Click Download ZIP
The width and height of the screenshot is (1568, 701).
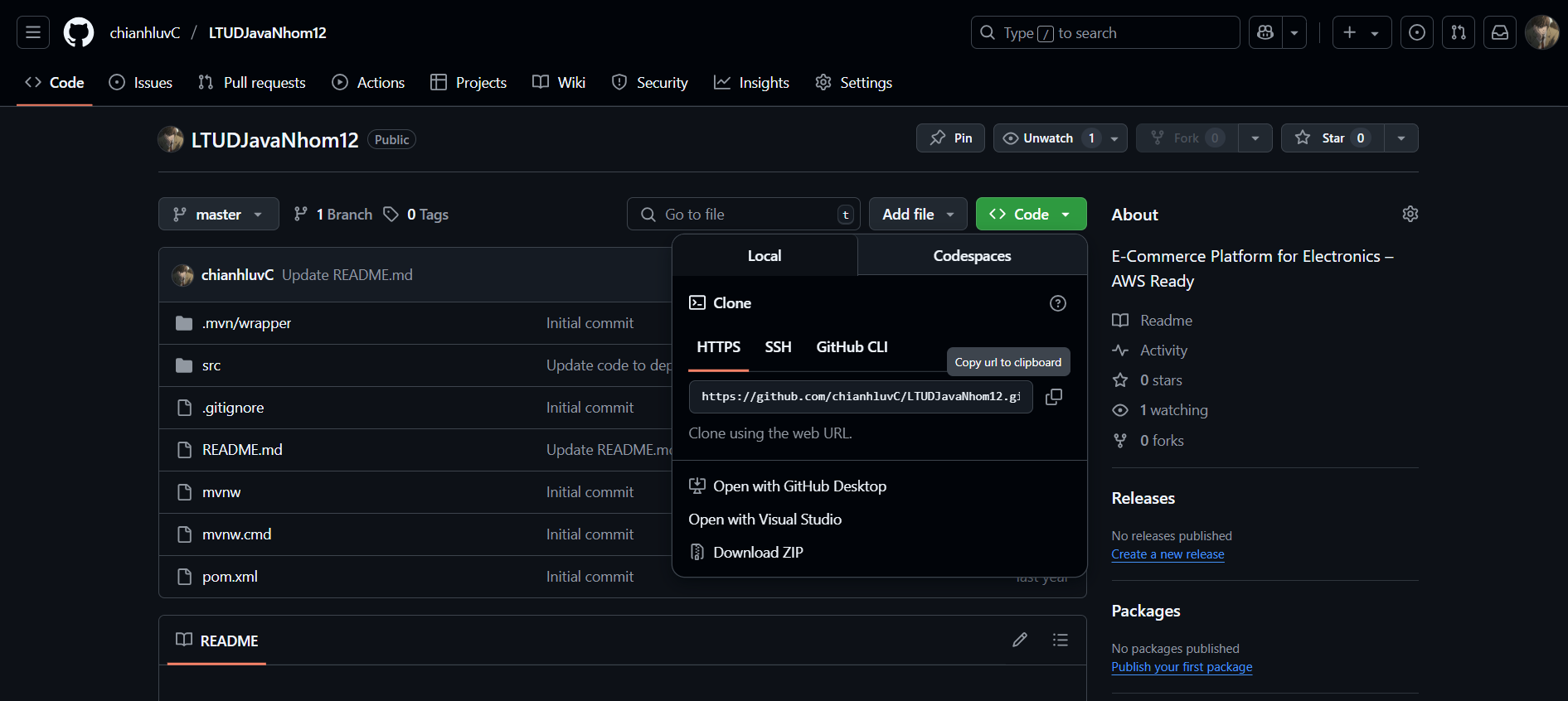(x=746, y=553)
